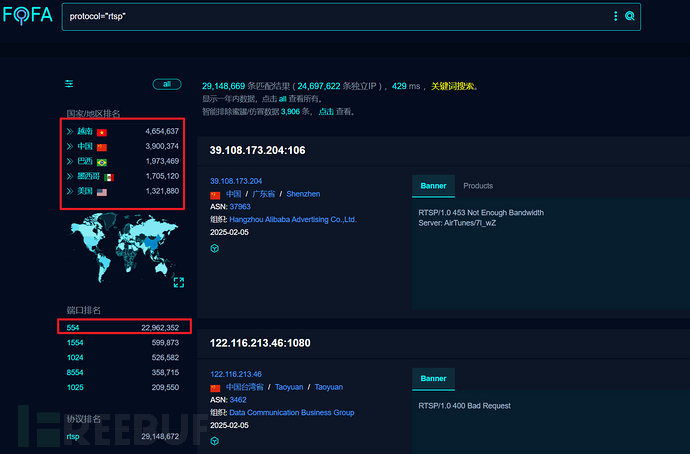Click the Vietnam flag icon
Viewport: 690px width, 454px height.
(102, 132)
